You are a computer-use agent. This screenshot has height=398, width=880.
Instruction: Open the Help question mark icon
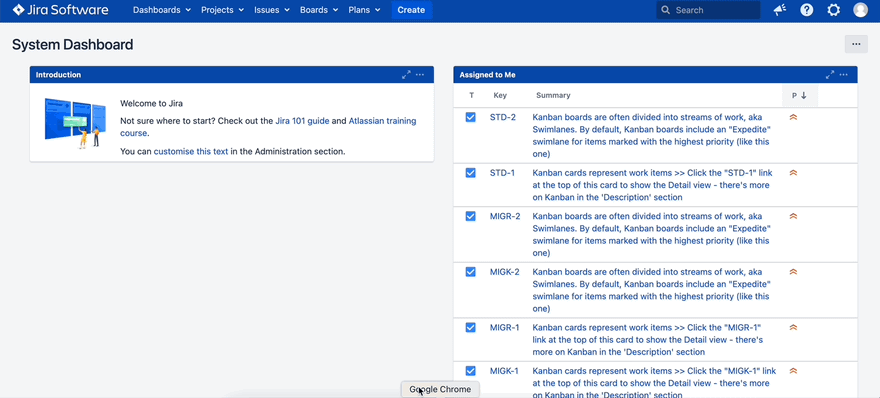(806, 10)
